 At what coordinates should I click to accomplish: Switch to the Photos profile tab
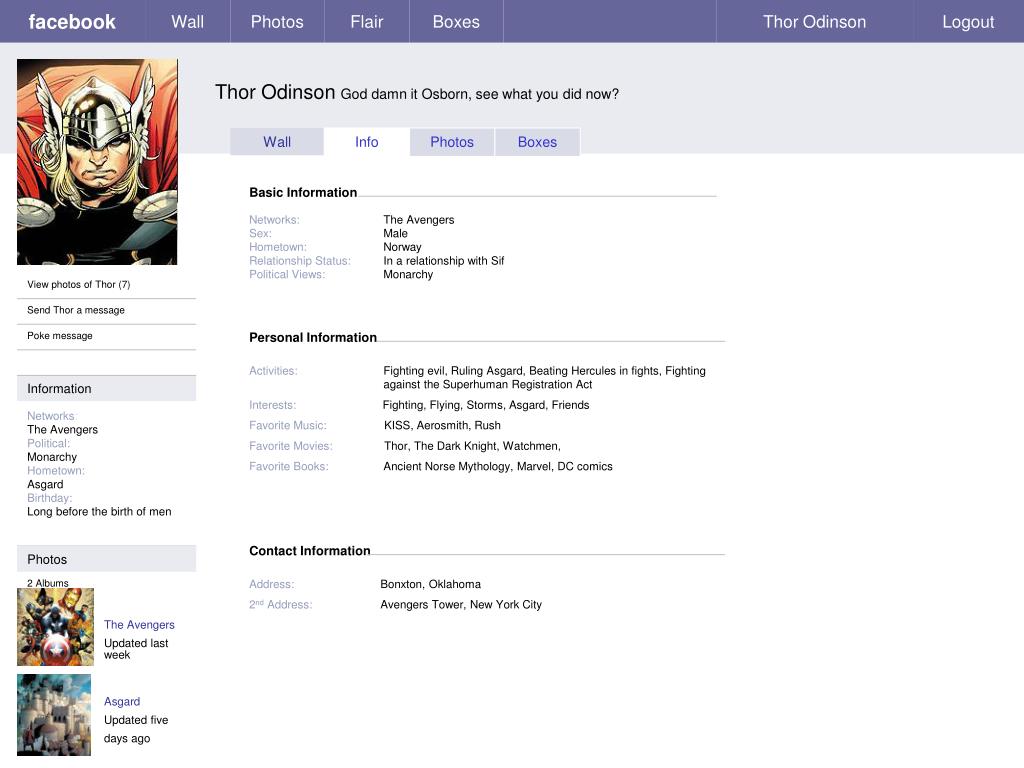click(451, 142)
